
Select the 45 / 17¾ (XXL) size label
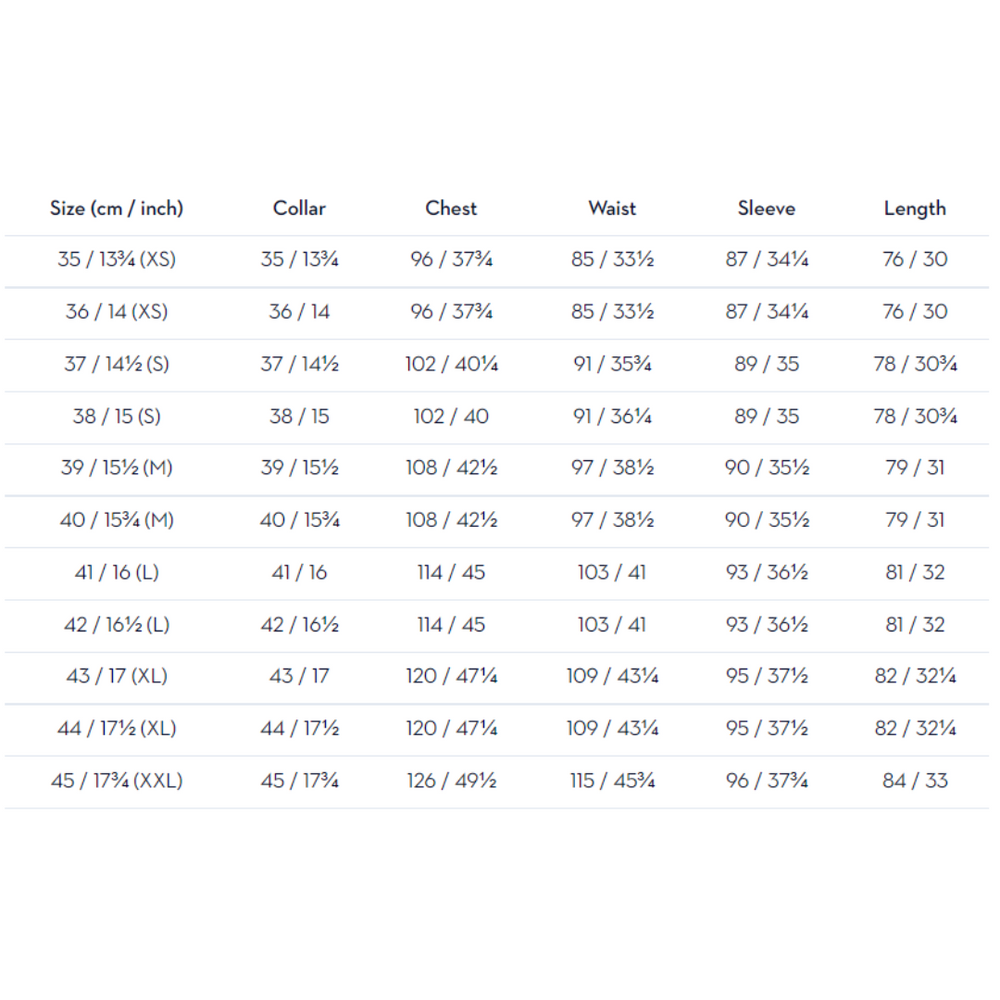117,781
